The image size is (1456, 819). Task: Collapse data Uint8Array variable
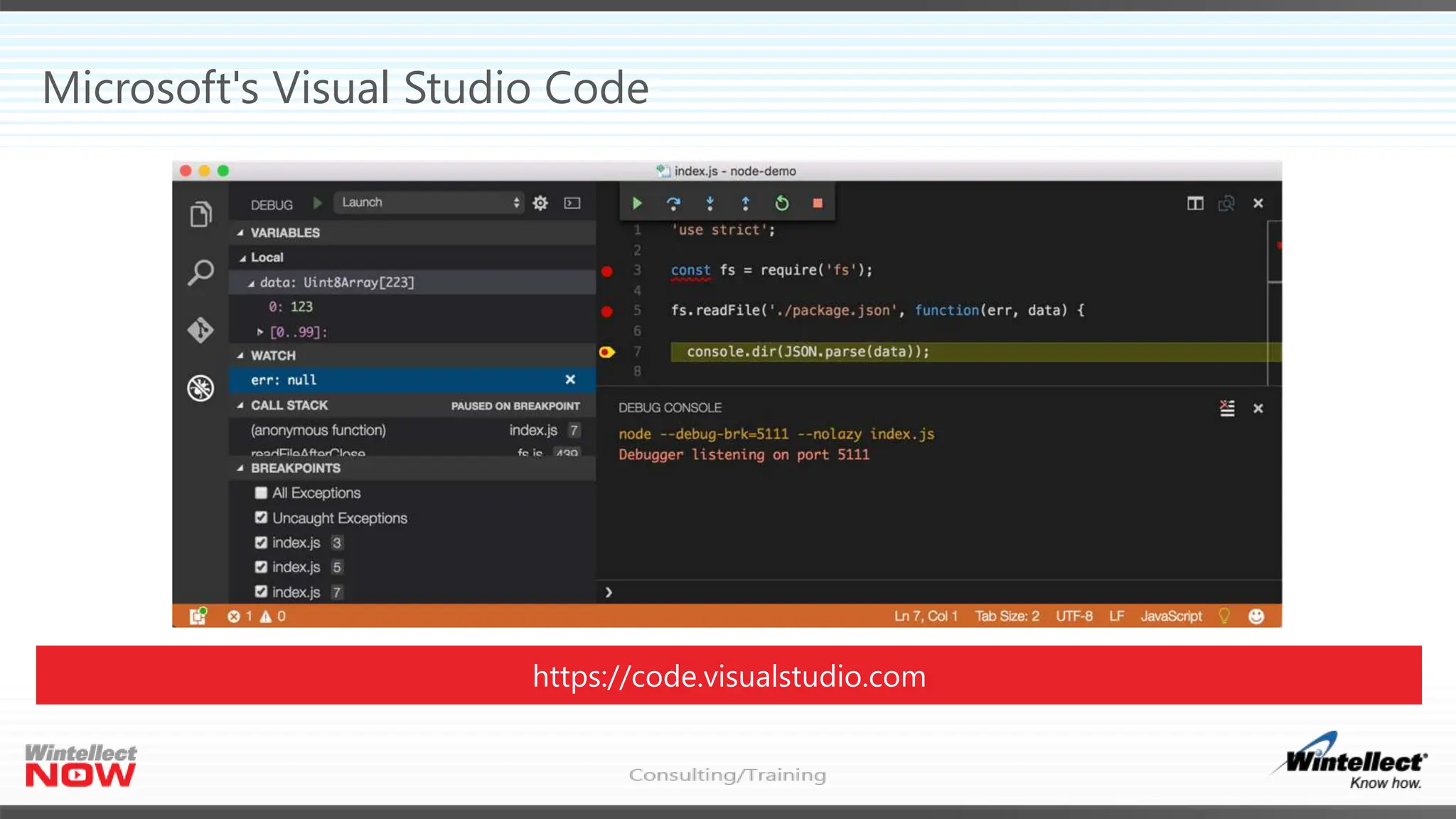(x=251, y=283)
